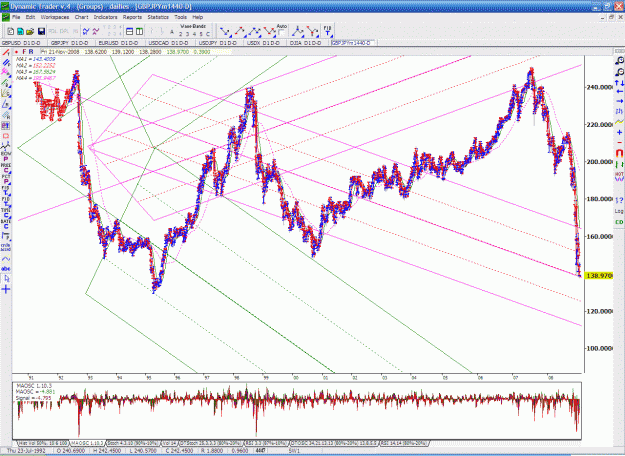Select the PRICE C tool

click(x=6, y=167)
